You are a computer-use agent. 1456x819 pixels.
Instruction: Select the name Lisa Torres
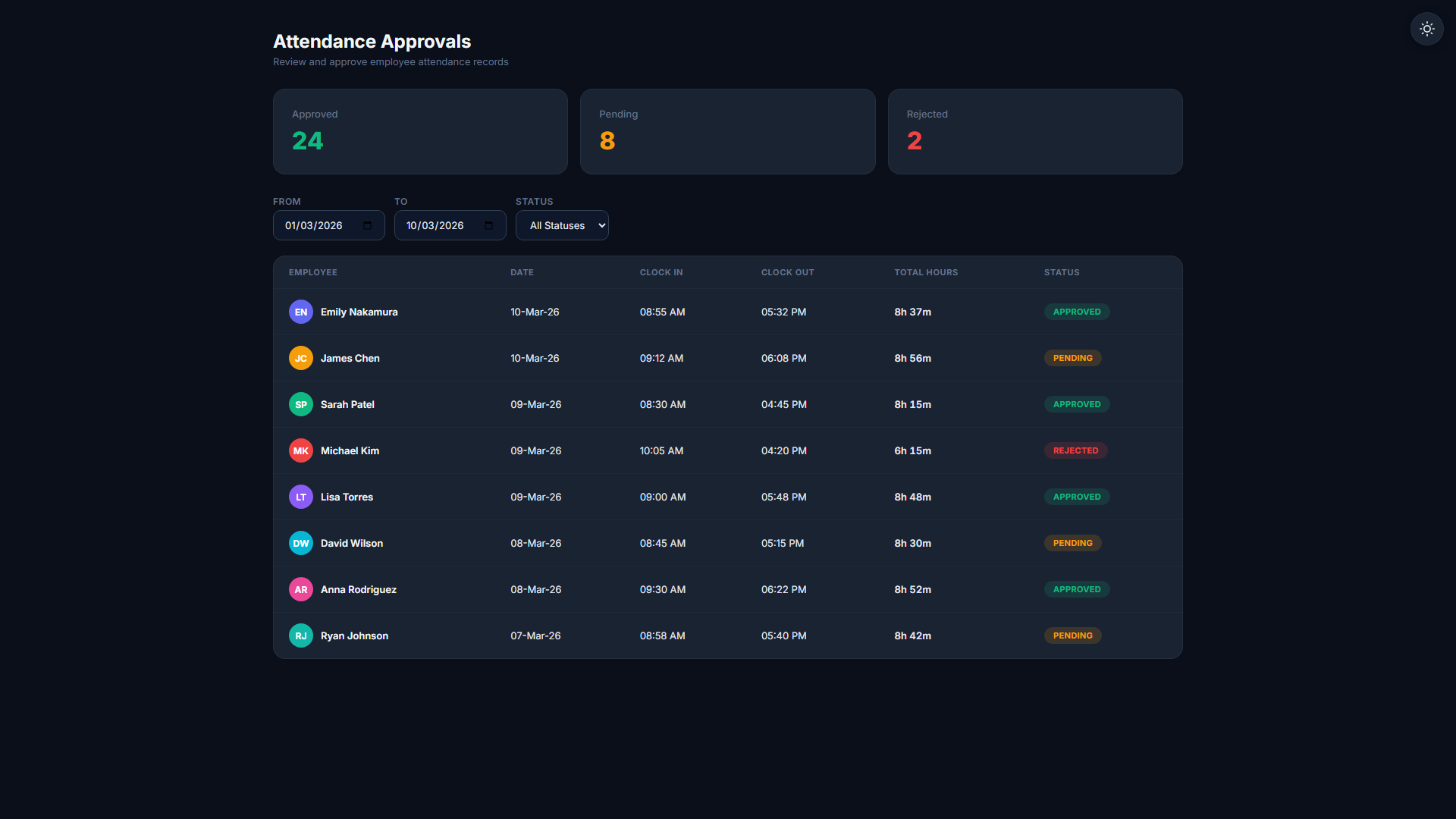(347, 497)
